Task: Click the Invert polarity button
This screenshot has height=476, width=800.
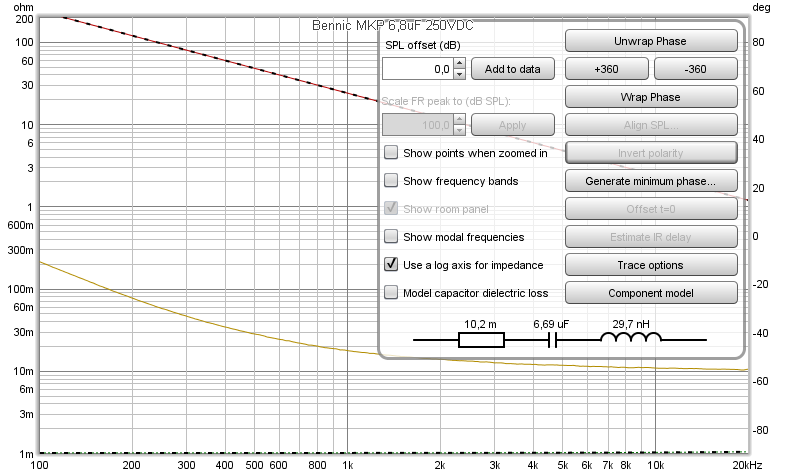Action: (651, 153)
